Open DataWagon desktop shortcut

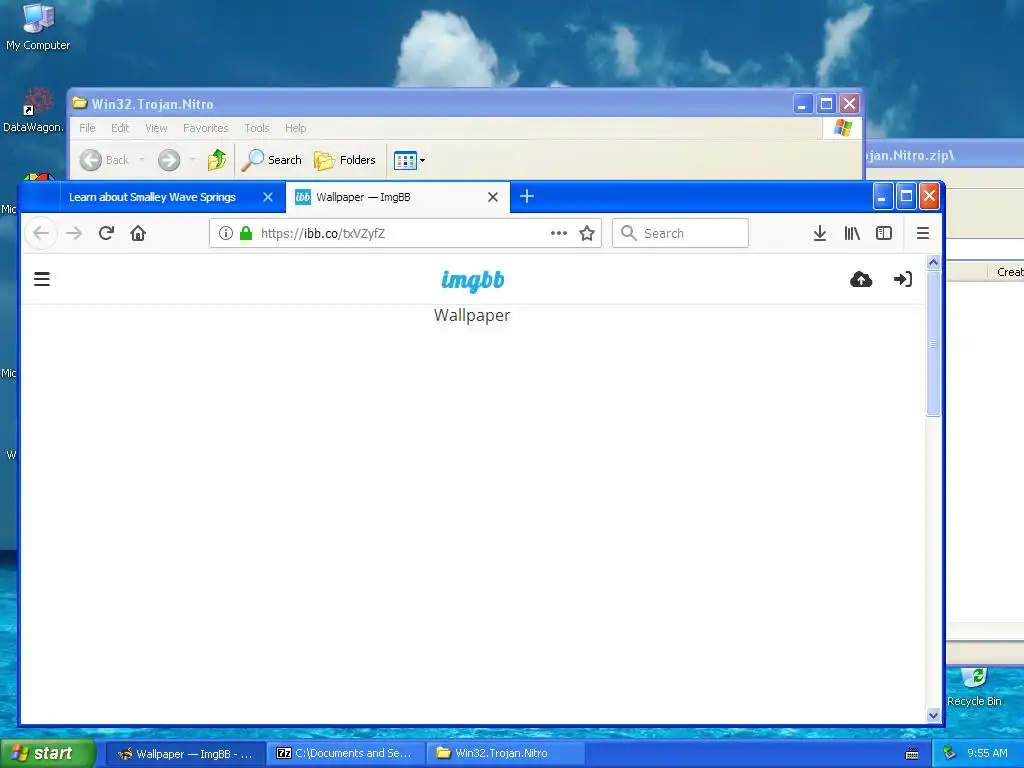point(33,110)
